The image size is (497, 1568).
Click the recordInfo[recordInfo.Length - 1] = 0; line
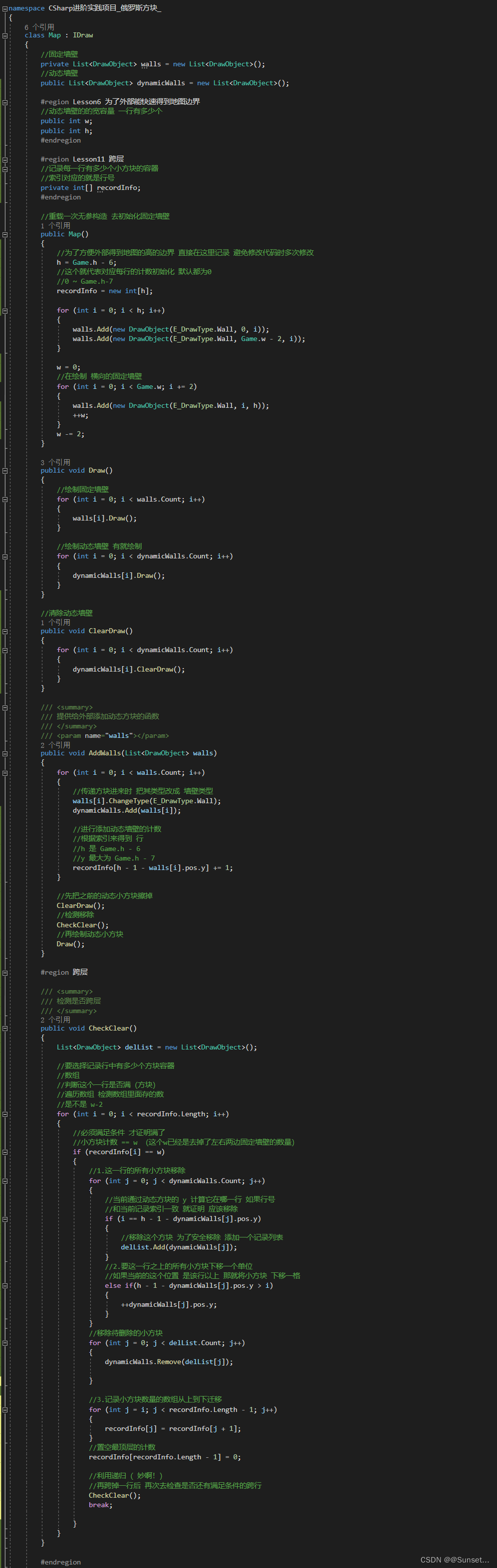pos(165,1457)
